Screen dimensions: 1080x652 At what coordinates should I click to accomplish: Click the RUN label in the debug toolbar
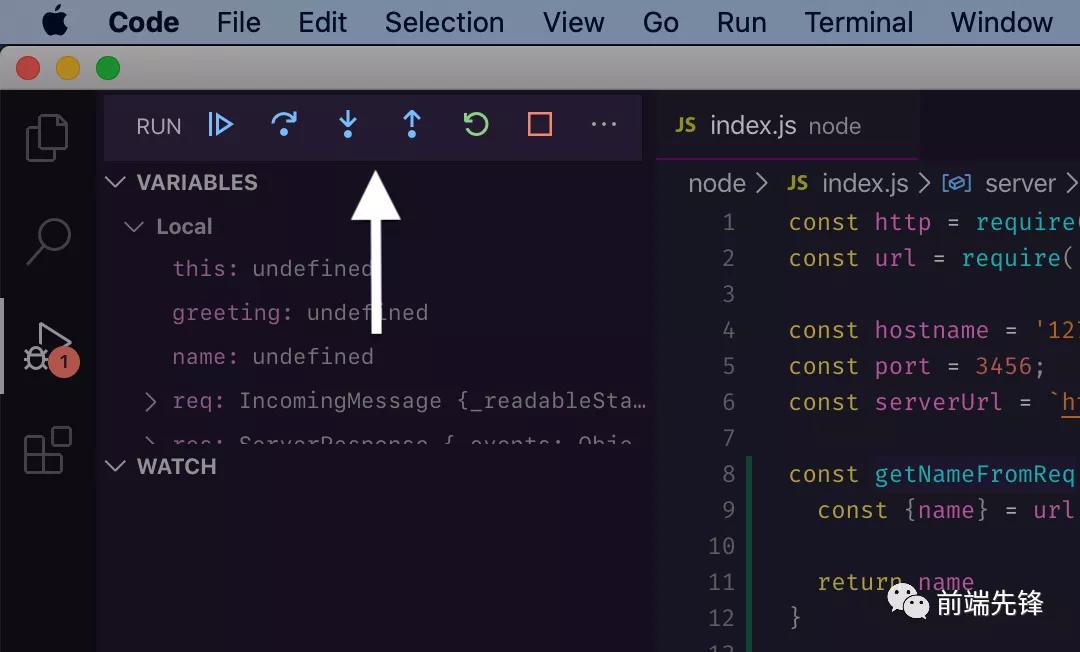(158, 126)
